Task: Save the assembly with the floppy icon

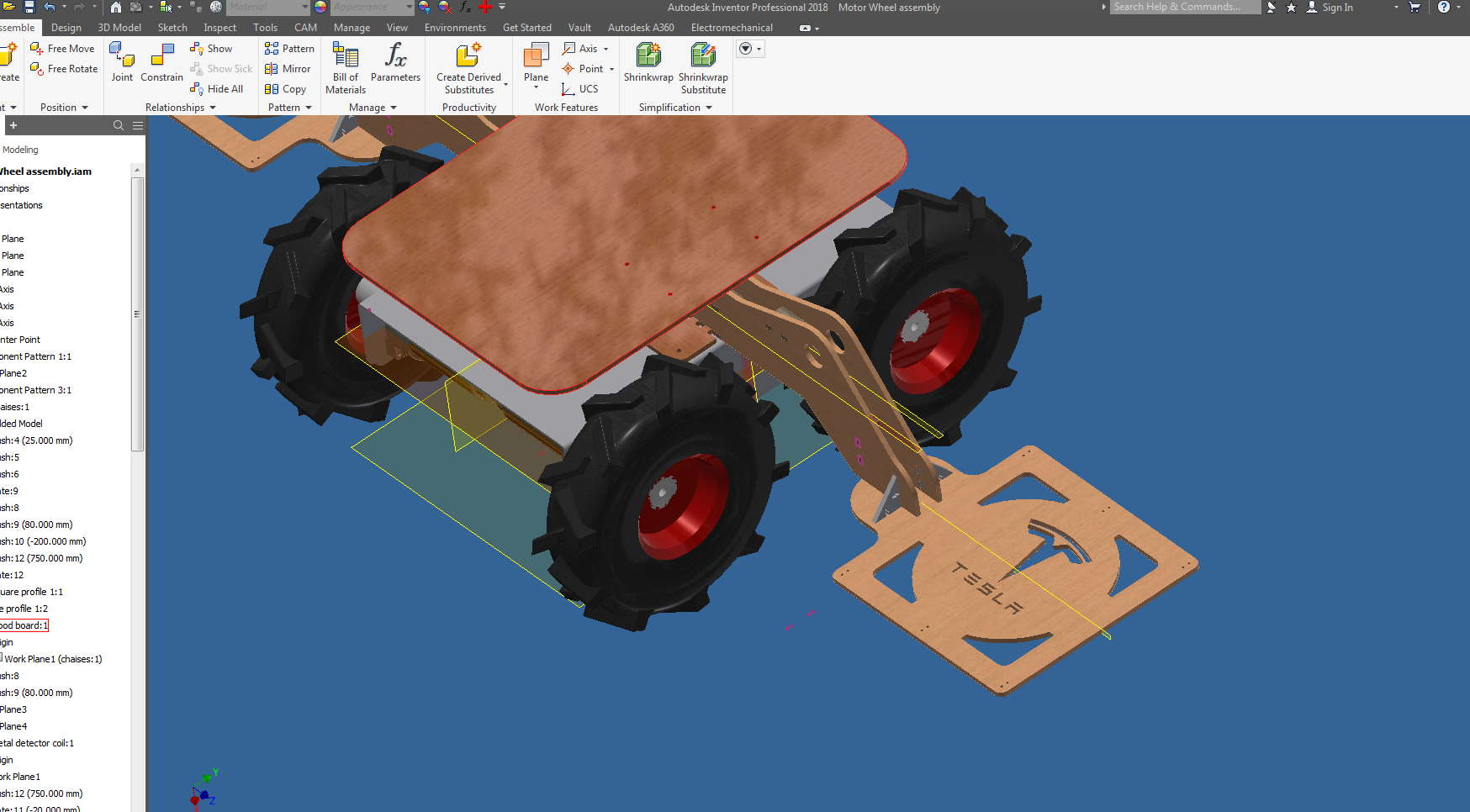Action: tap(29, 7)
